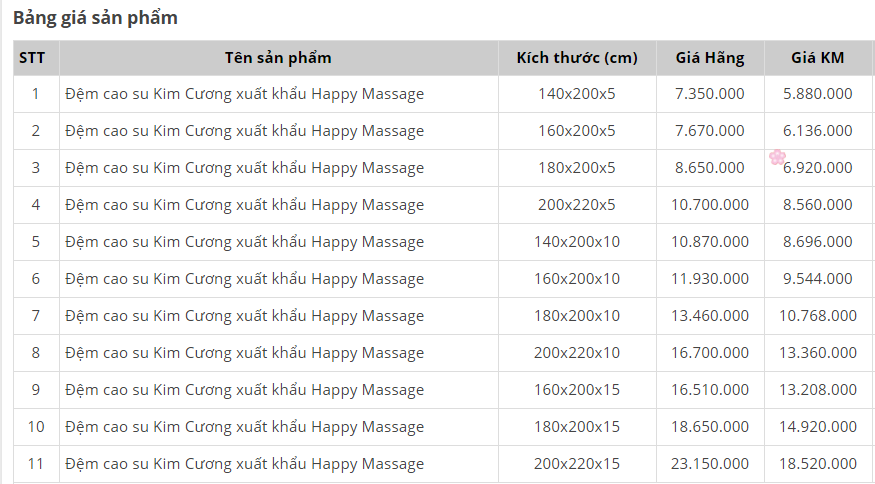The image size is (875, 484).
Task: Click the promo price 5.880.000
Action: pos(817,94)
